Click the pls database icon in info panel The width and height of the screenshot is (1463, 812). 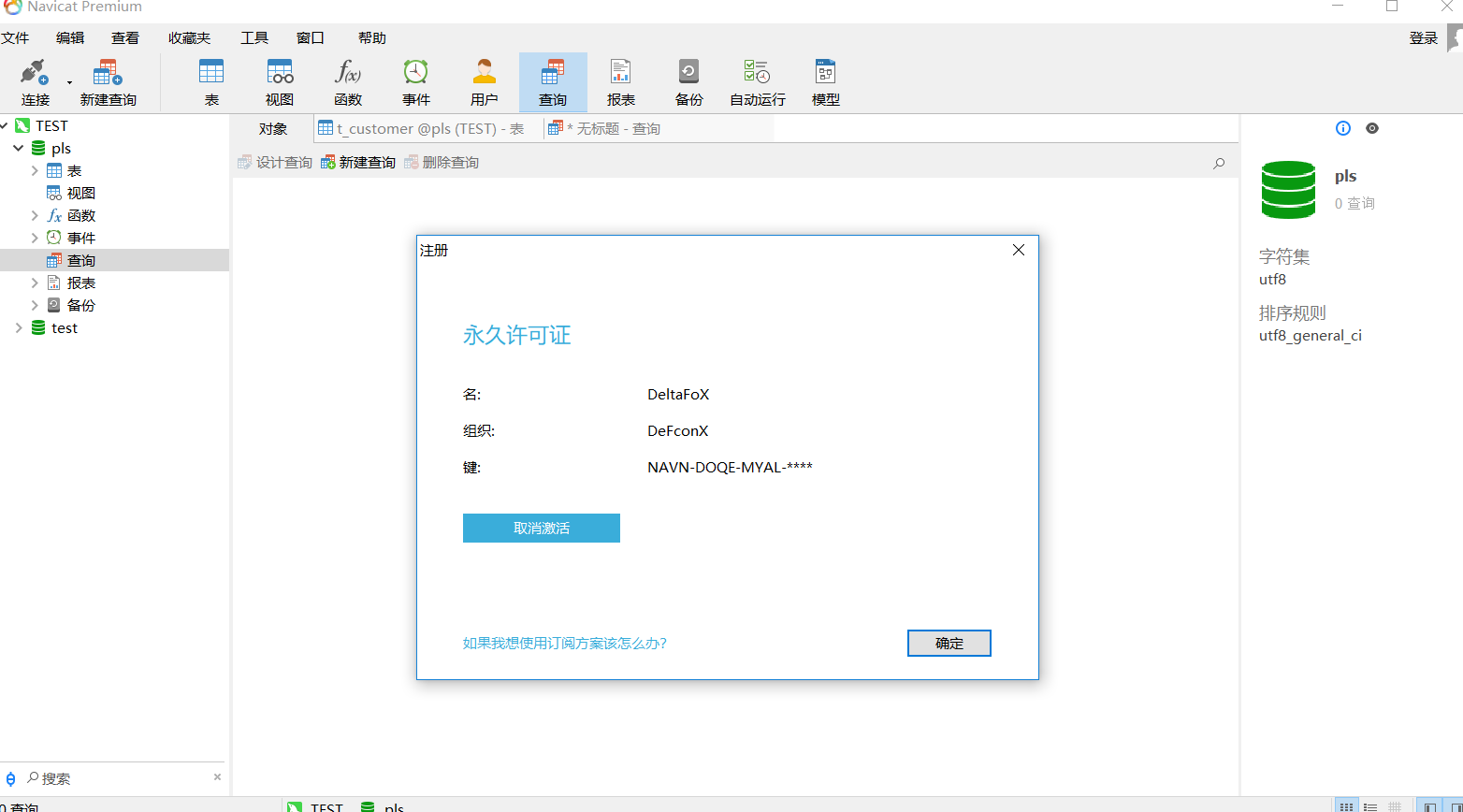pyautogui.click(x=1288, y=190)
